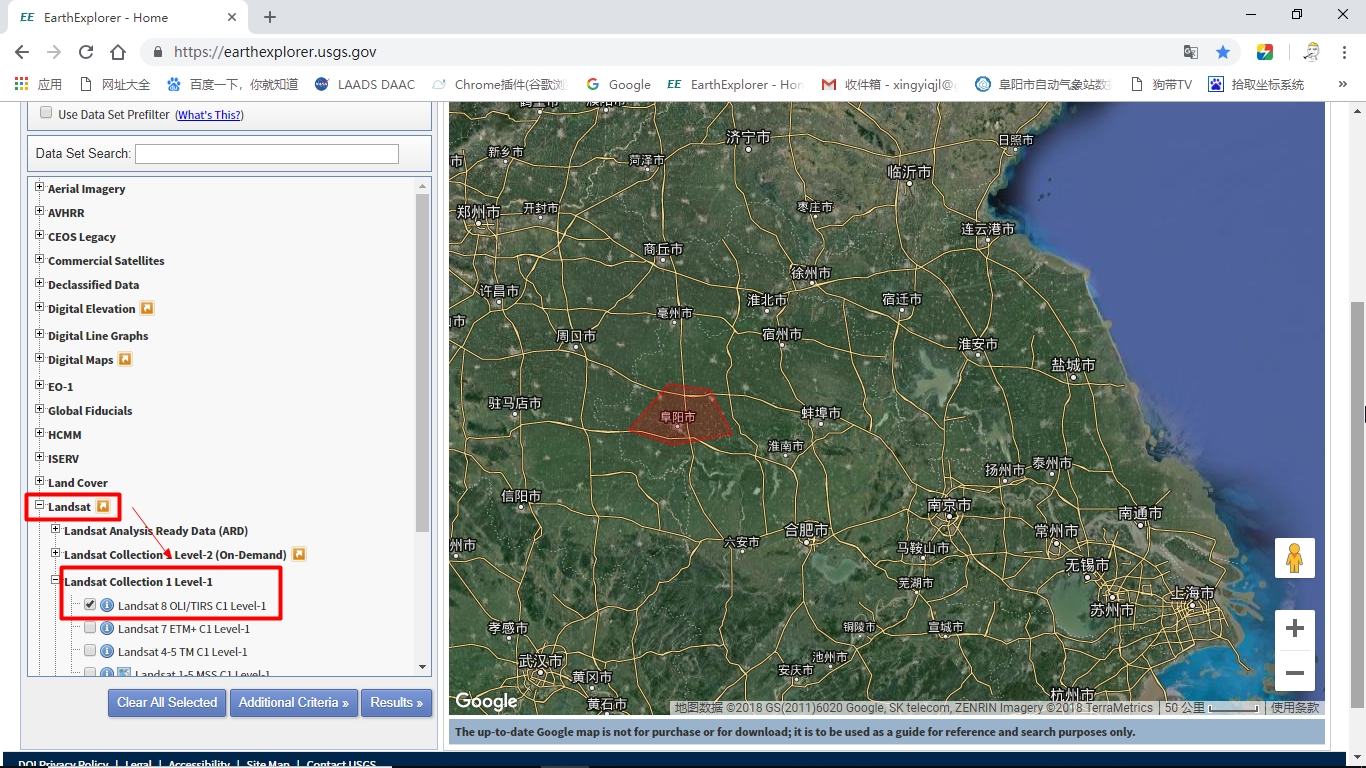Image resolution: width=1366 pixels, height=768 pixels.
Task: Open the 拾取坐标系统 bookmark
Action: click(1256, 85)
